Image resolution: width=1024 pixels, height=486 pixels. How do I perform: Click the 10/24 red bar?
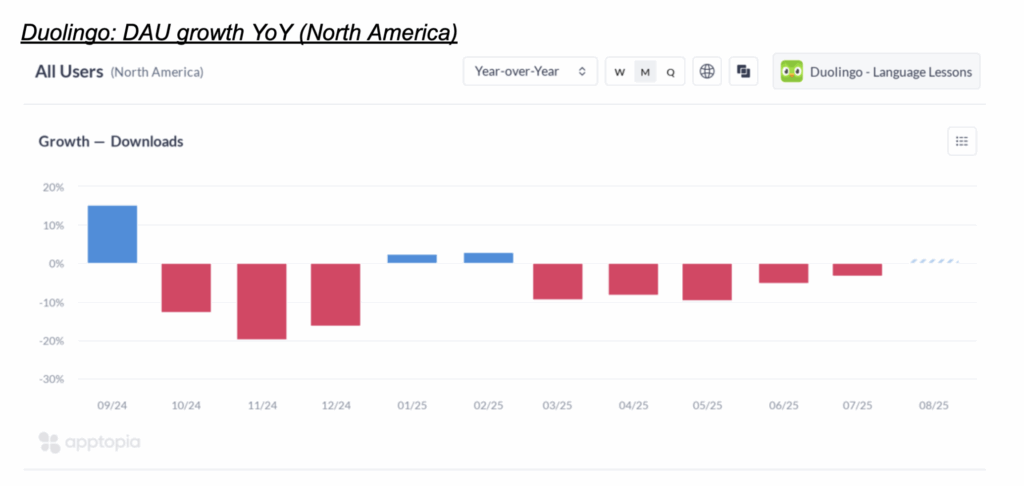coord(186,288)
